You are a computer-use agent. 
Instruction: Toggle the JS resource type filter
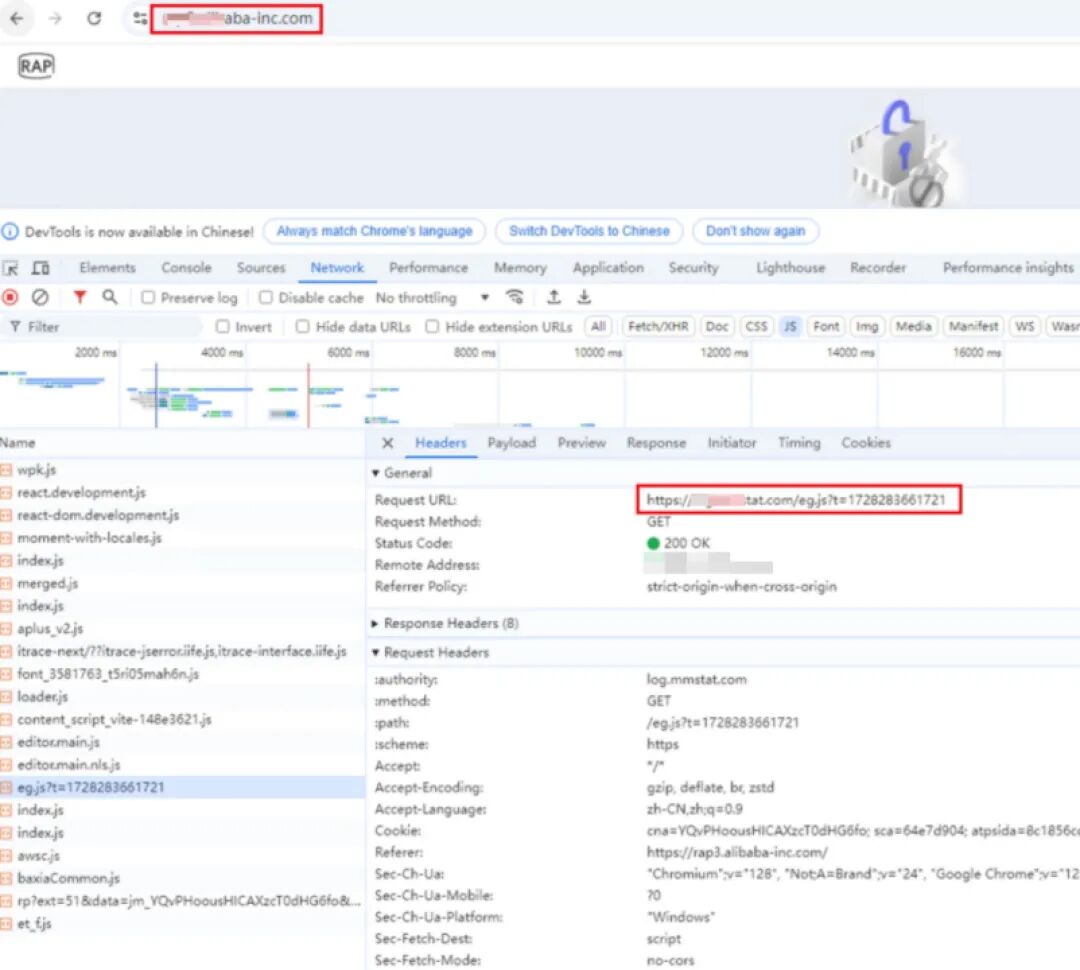point(790,327)
